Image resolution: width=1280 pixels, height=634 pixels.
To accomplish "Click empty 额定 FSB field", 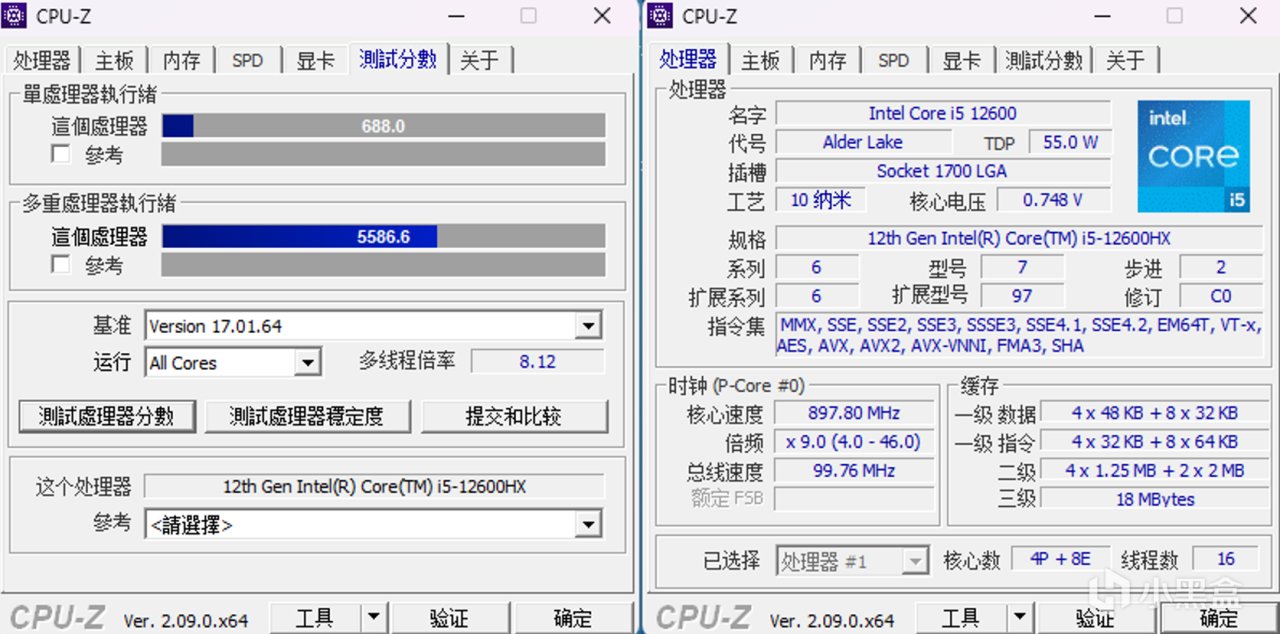I will point(853,499).
